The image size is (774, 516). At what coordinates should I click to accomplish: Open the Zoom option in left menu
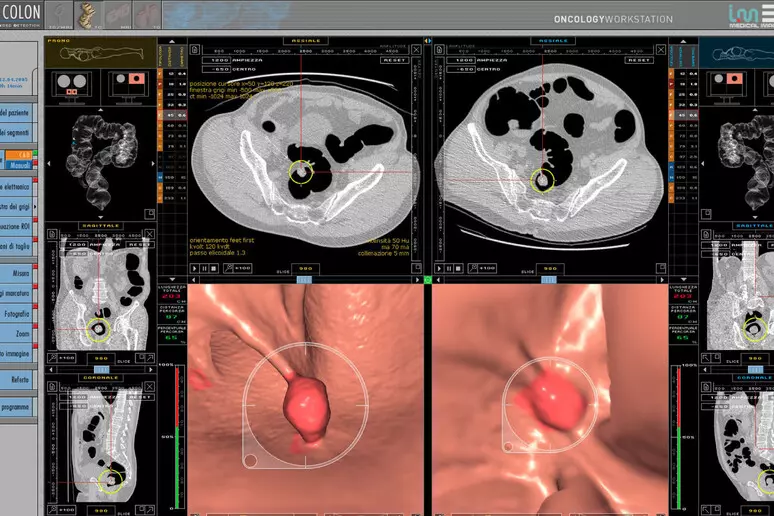pyautogui.click(x=18, y=333)
